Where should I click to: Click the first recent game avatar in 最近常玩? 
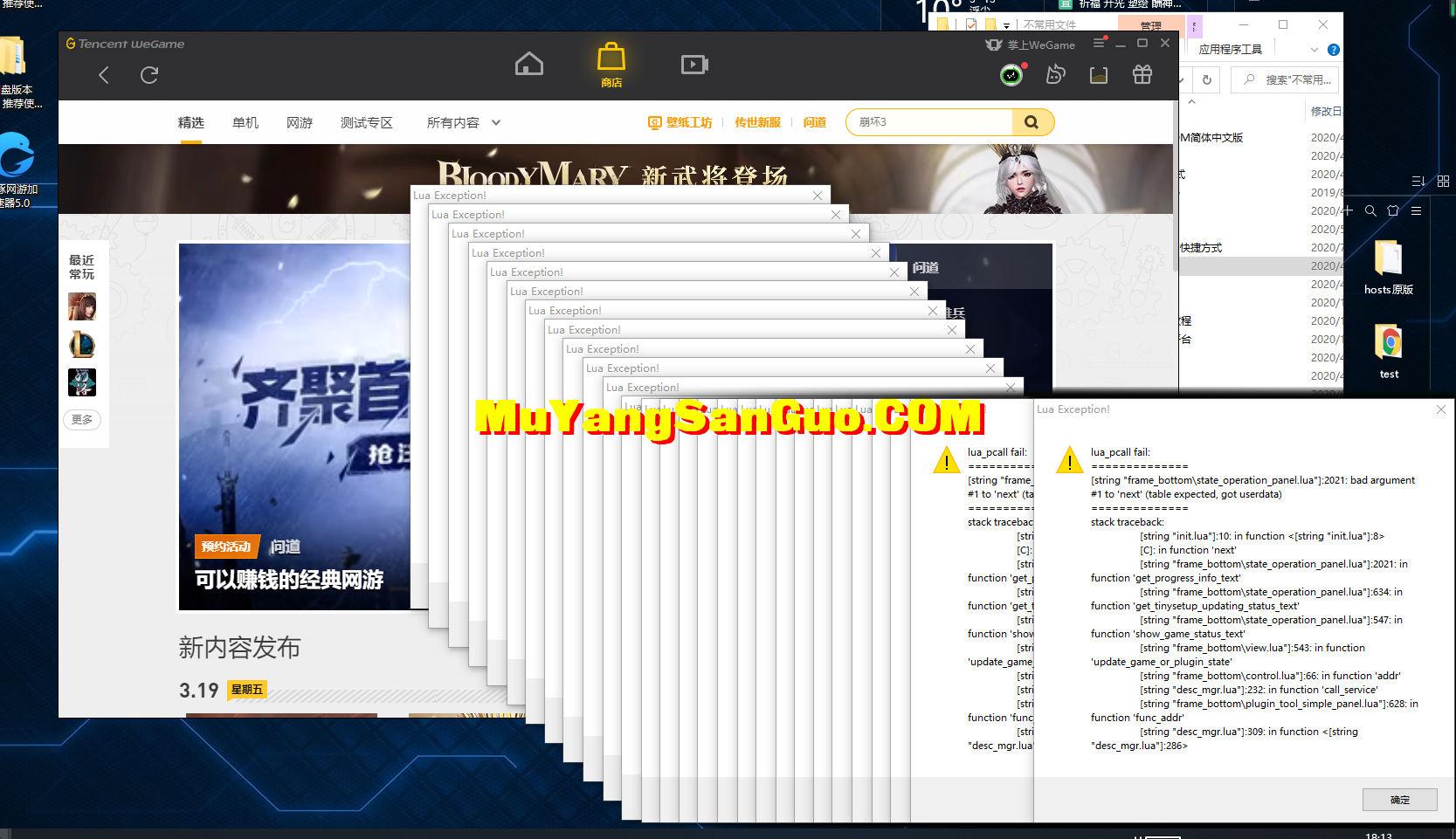(82, 306)
